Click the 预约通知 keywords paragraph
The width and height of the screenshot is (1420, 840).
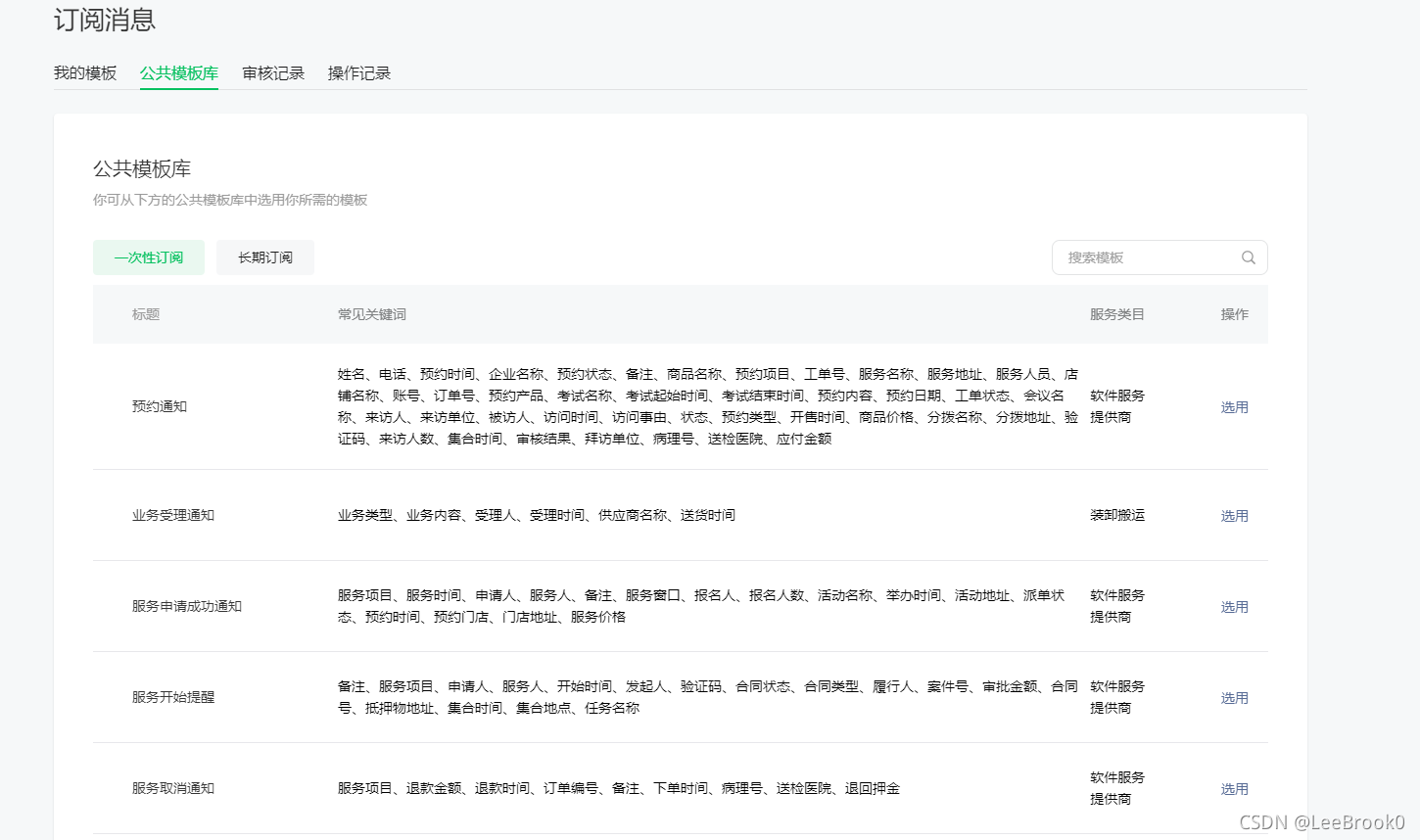click(x=708, y=406)
